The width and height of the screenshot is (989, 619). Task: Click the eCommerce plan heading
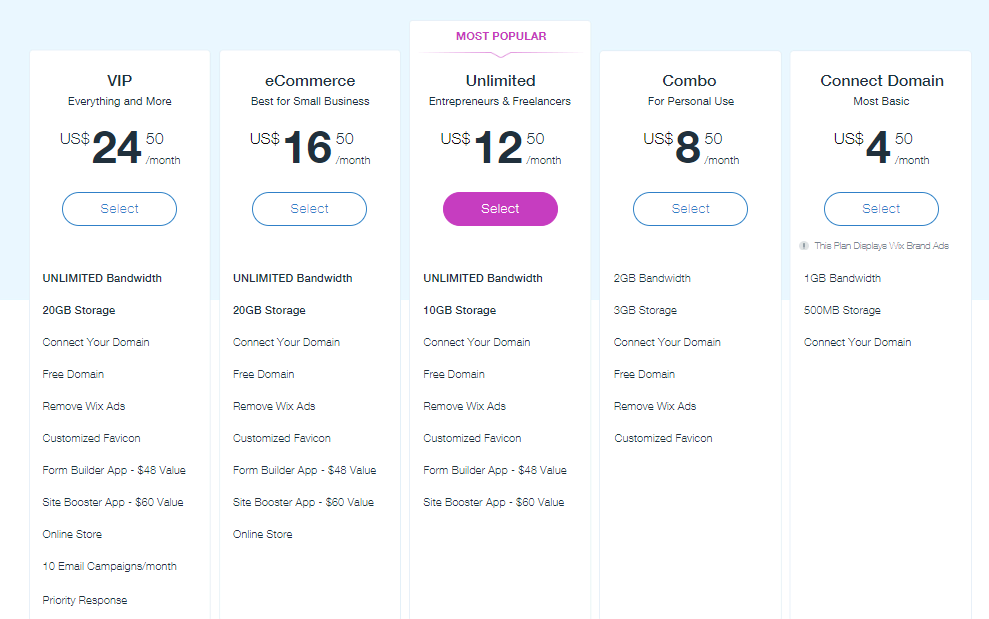[310, 81]
